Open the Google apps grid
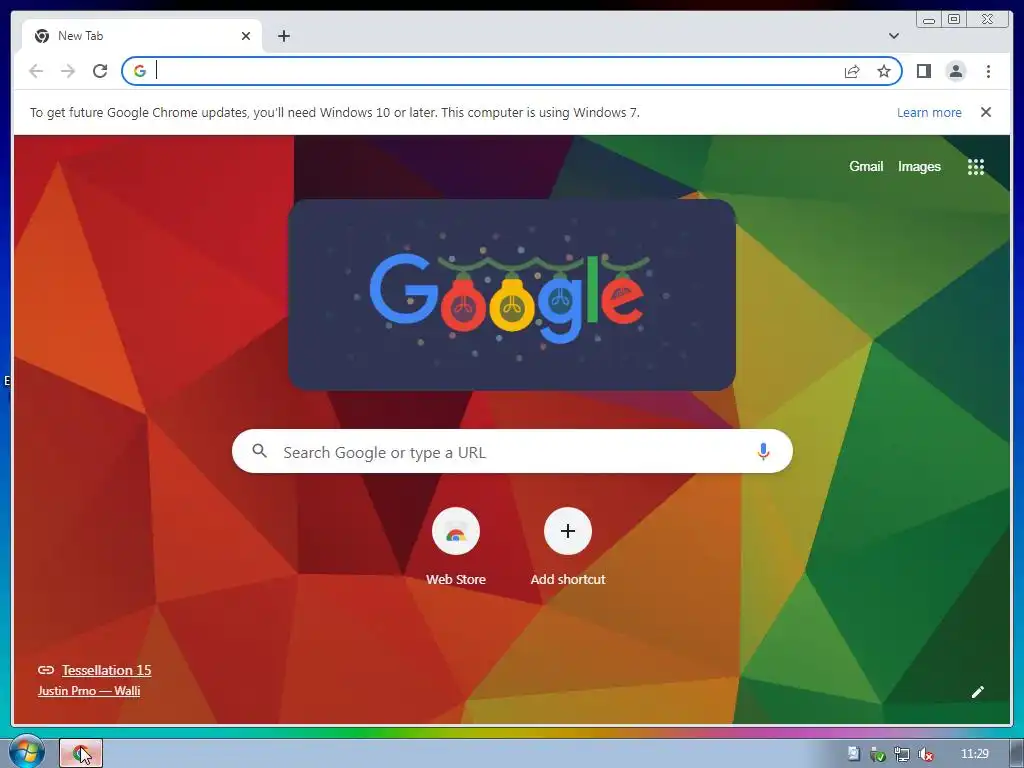Image resolution: width=1024 pixels, height=768 pixels. point(976,167)
